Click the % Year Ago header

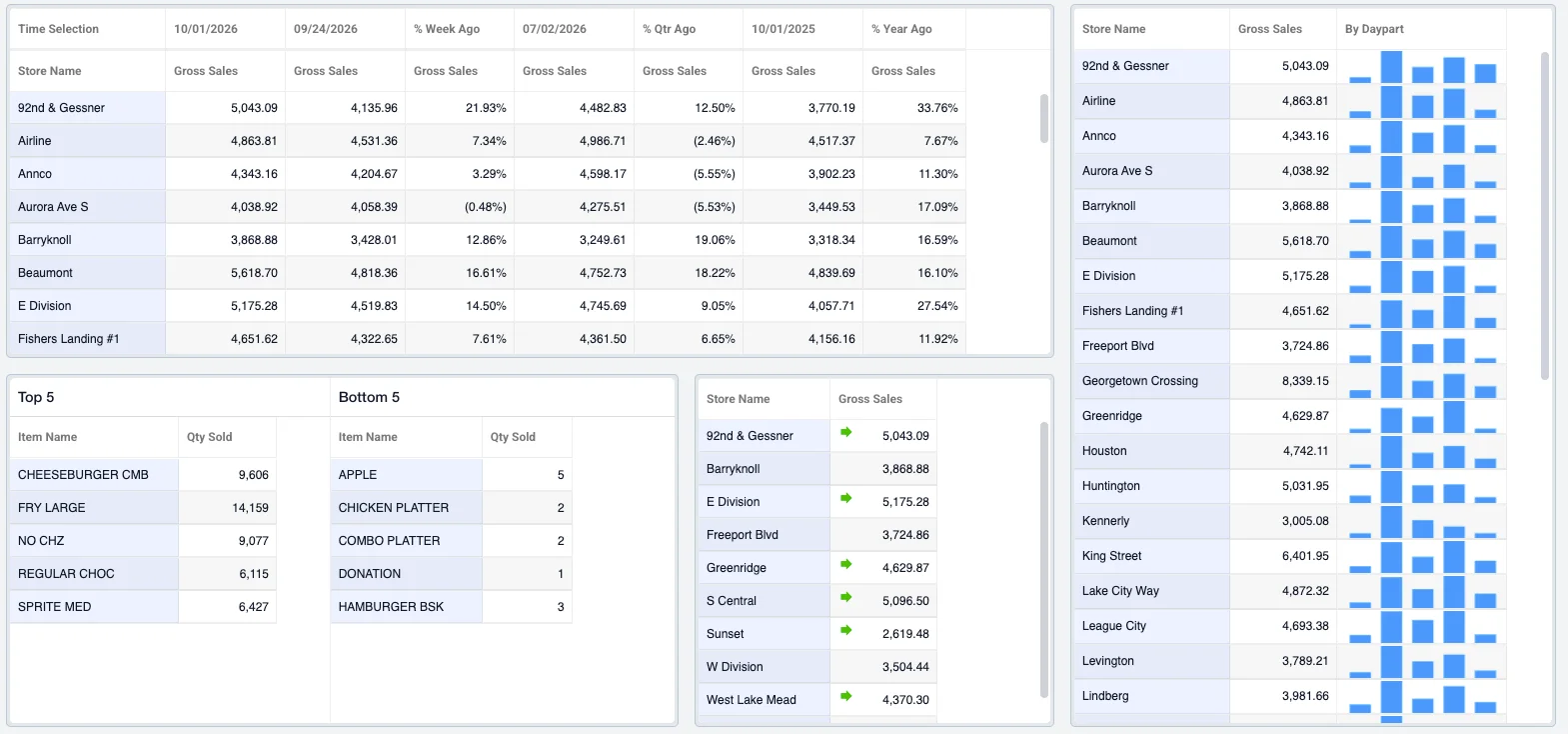coord(901,29)
